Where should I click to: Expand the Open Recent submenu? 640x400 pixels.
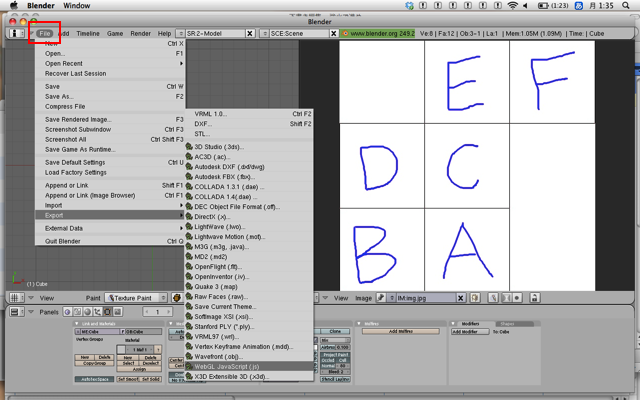click(110, 64)
